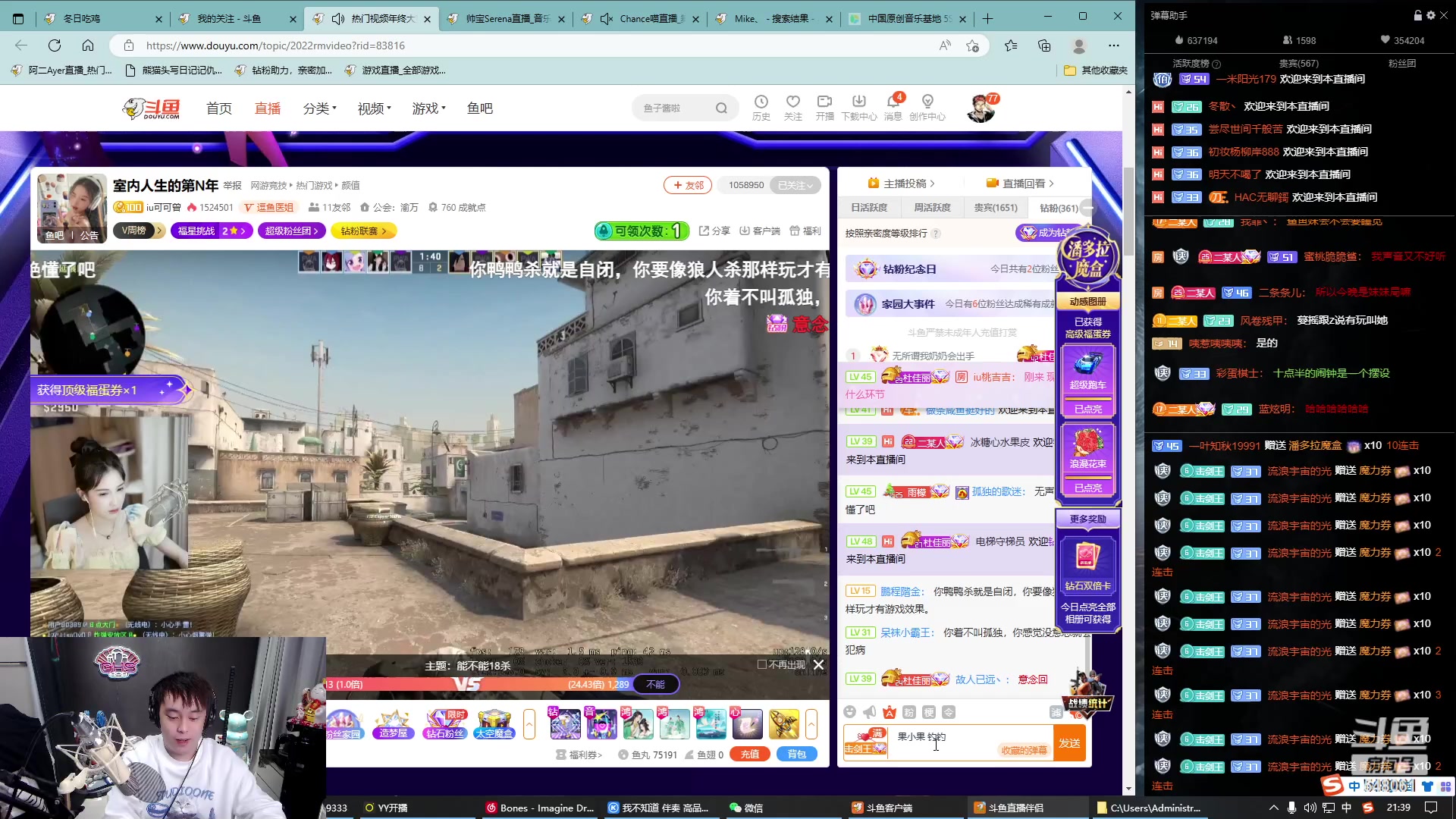Open the 主播投稿 expander arrow
The width and height of the screenshot is (1456, 819).
point(932,184)
